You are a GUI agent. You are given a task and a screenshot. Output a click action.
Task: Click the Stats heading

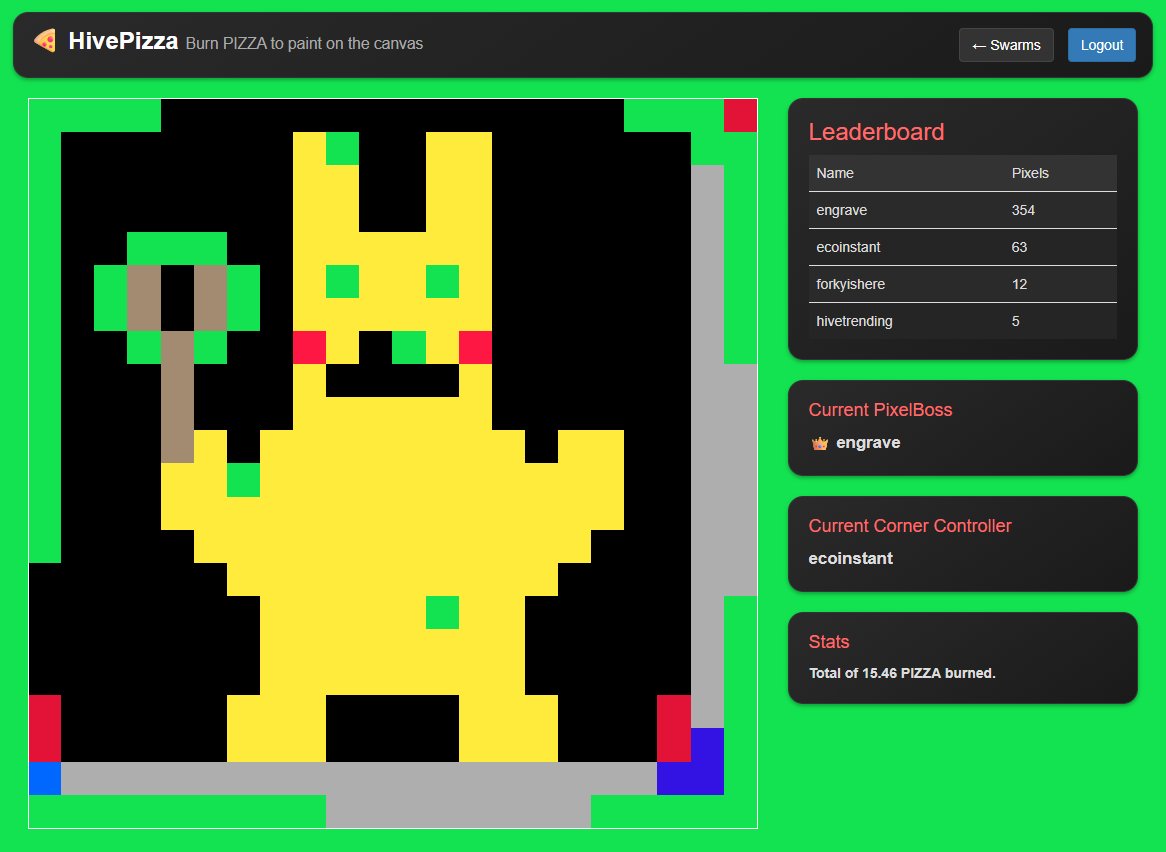pos(828,642)
